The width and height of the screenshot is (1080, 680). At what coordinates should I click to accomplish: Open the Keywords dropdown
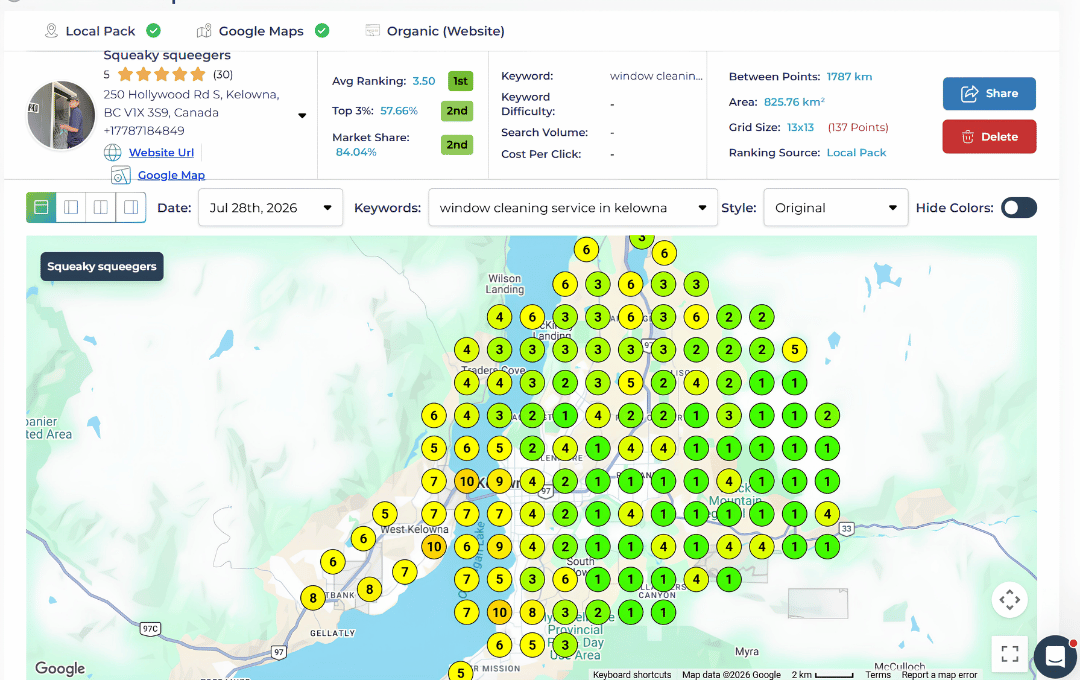tap(573, 207)
